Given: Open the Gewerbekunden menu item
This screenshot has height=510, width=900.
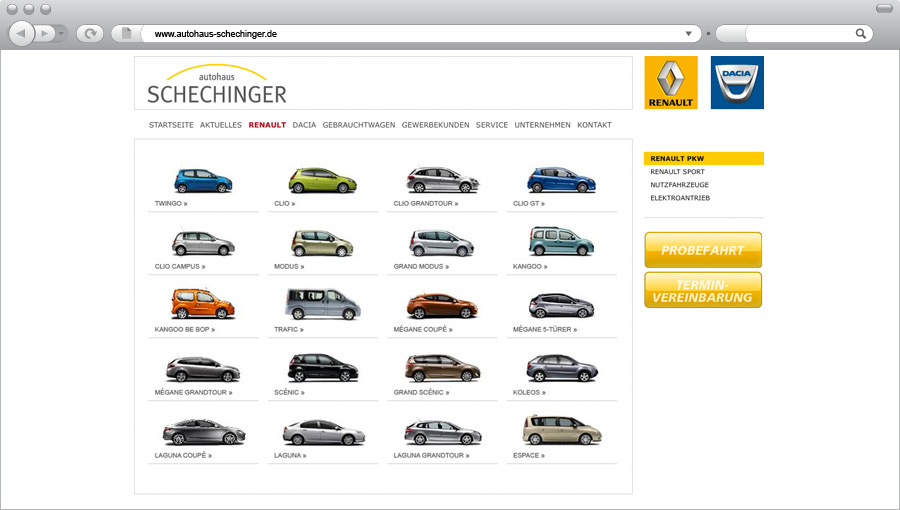Looking at the screenshot, I should tap(436, 124).
